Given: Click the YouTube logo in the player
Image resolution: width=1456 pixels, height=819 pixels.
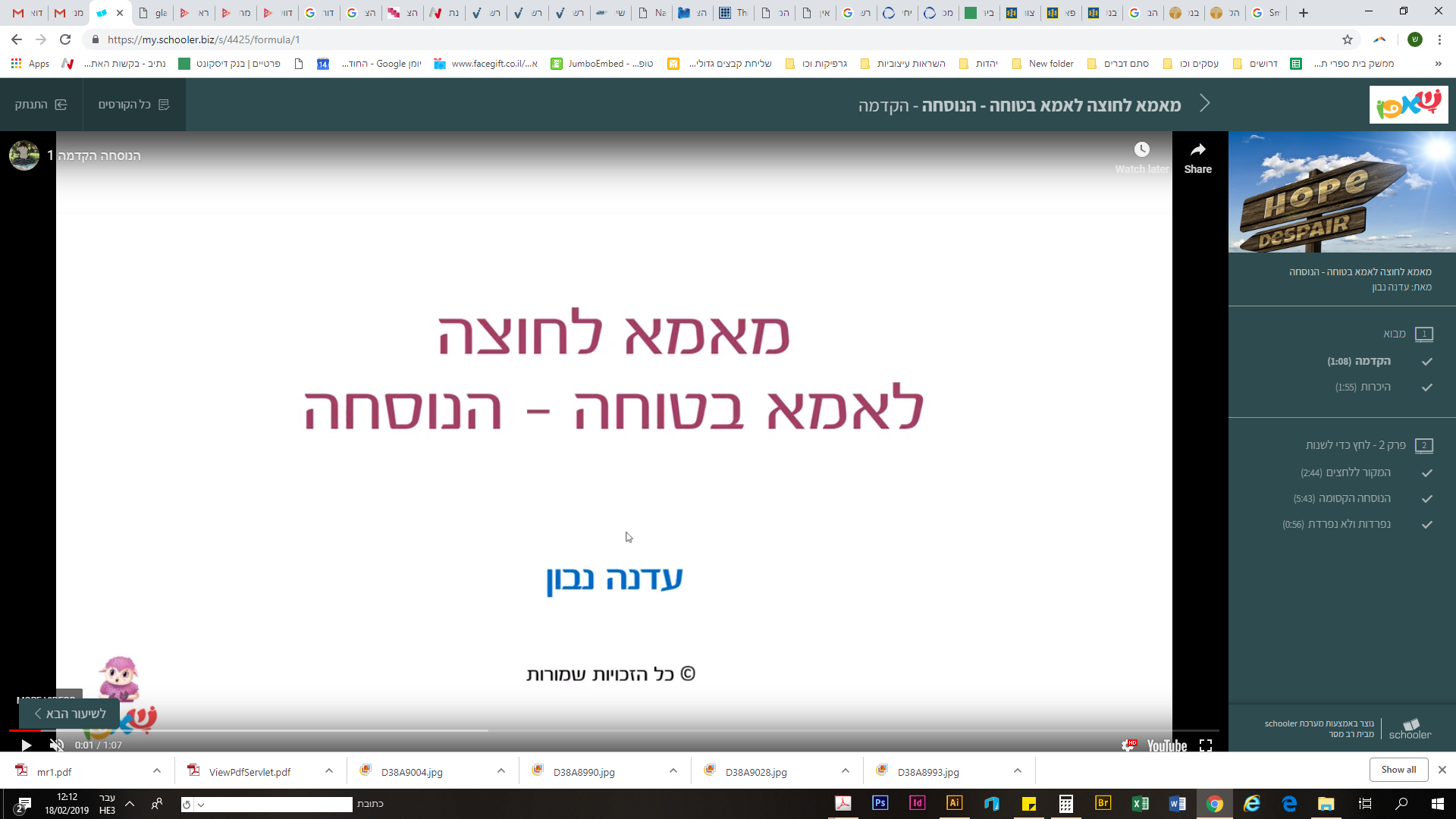Looking at the screenshot, I should coord(1166,746).
